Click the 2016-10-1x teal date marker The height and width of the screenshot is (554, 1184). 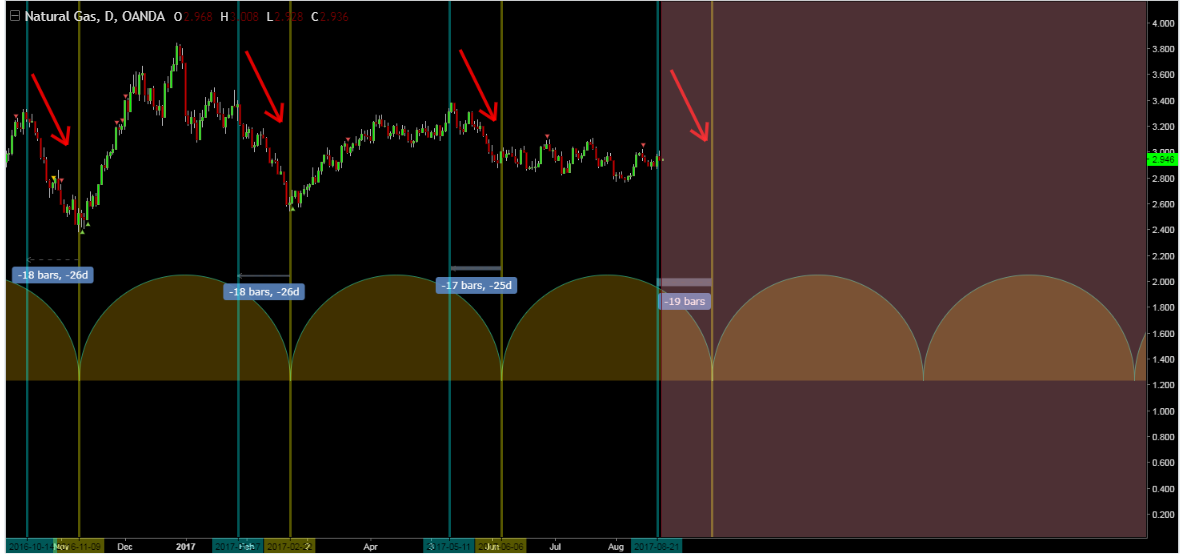tap(28, 547)
